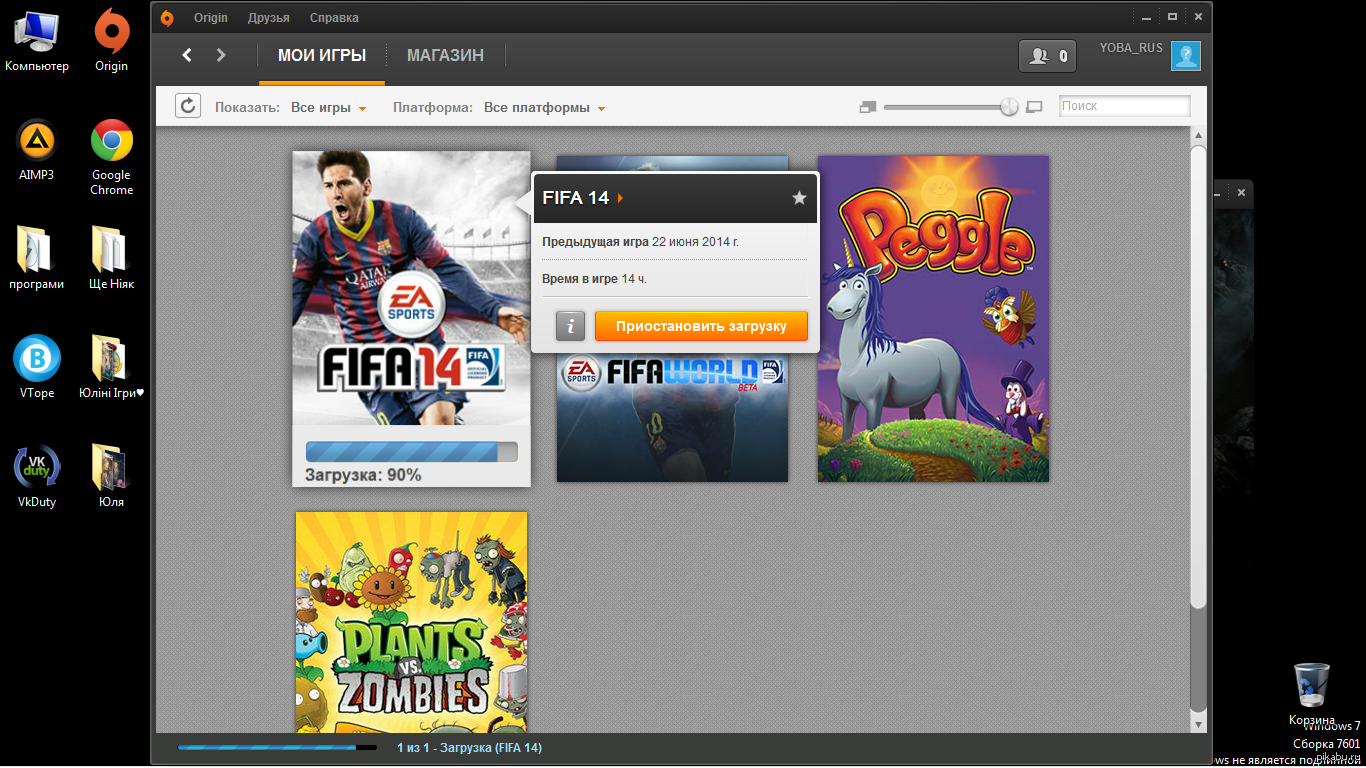Expand the Все платформы dropdown
Viewport: 1366px width, 768px height.
[x=544, y=108]
